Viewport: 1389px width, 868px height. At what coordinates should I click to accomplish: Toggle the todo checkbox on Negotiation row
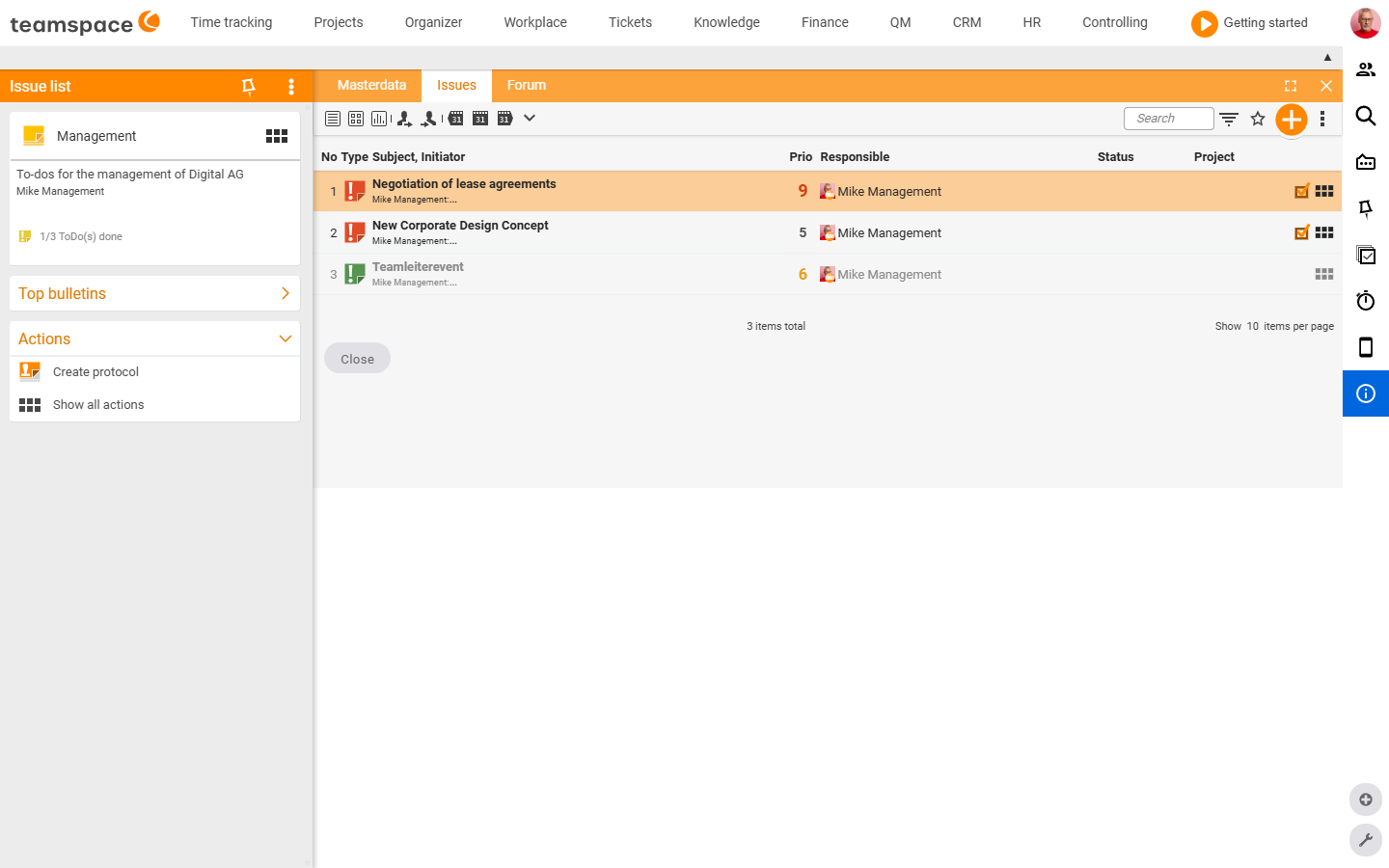[x=1302, y=191]
